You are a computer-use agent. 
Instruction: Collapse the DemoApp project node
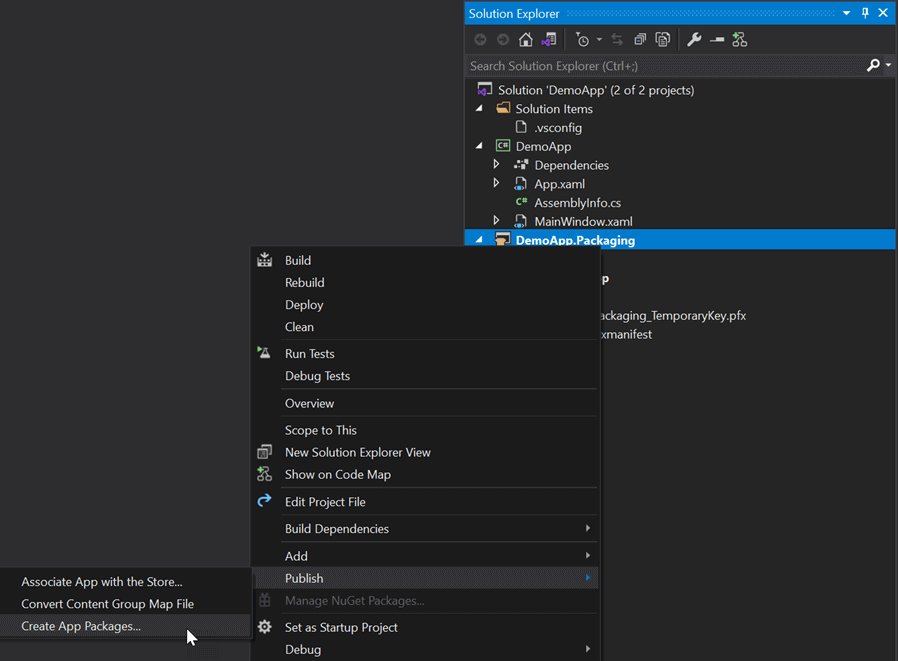pos(480,146)
